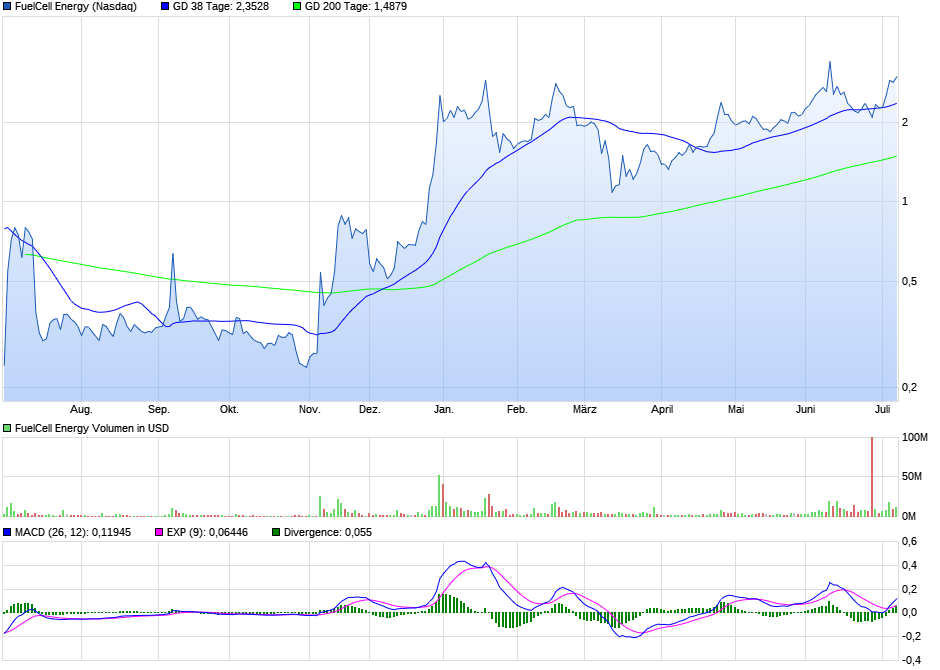The image size is (940, 670).
Task: Select the dark green Divergence legend square
Action: (x=277, y=532)
